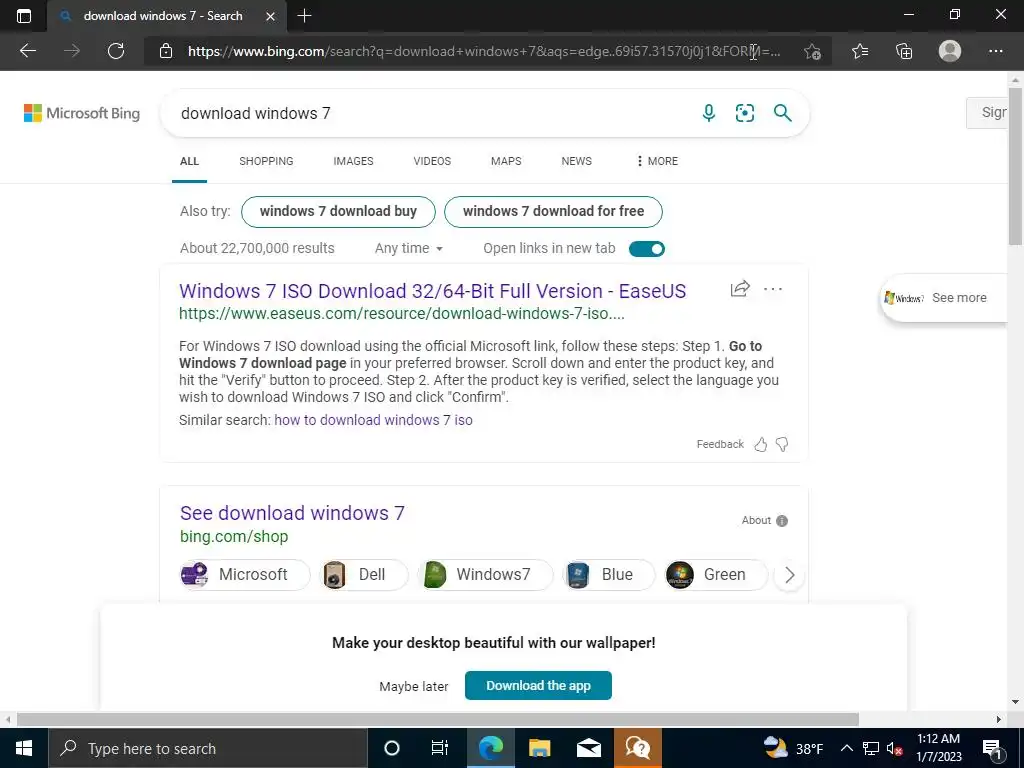1024x768 pixels.
Task: Open File Explorer from taskbar
Action: tap(539, 748)
